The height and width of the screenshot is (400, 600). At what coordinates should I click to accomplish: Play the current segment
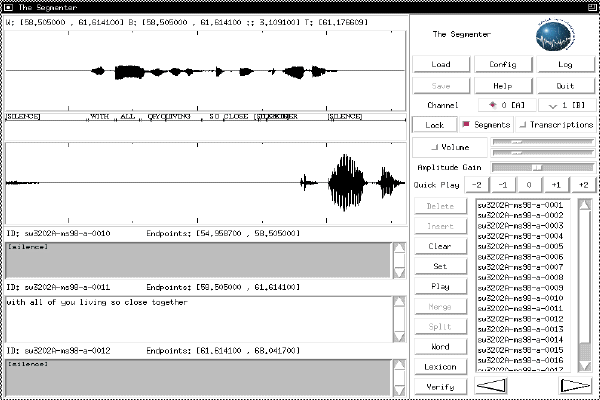coord(440,286)
